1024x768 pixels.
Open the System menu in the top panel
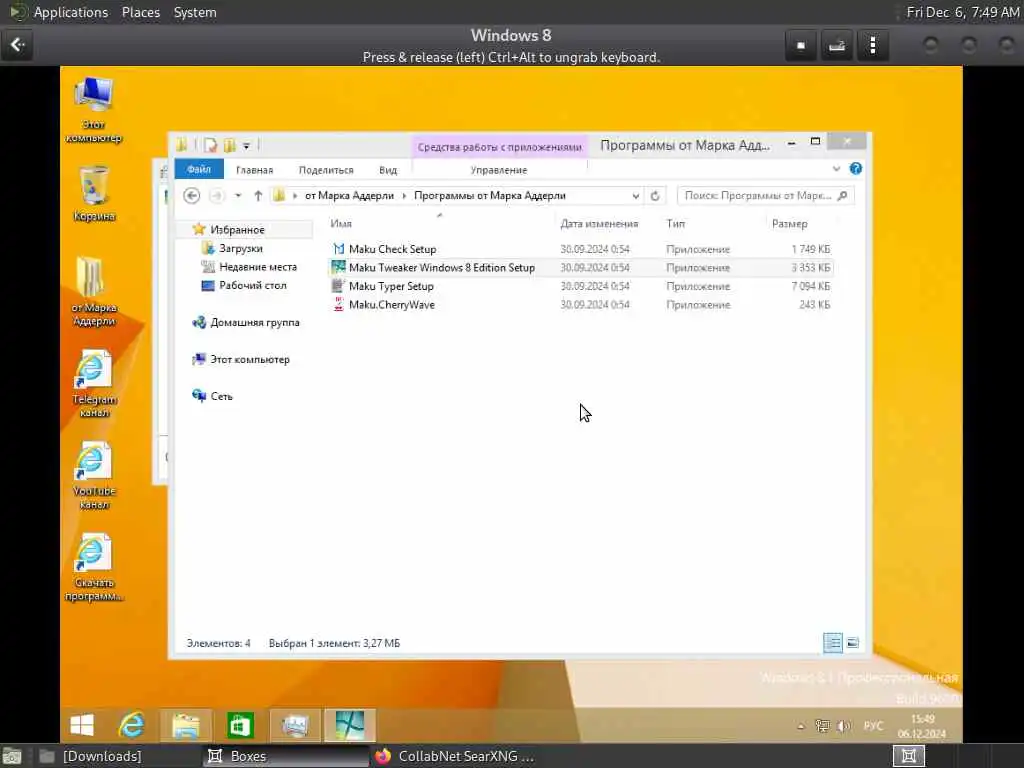[195, 12]
